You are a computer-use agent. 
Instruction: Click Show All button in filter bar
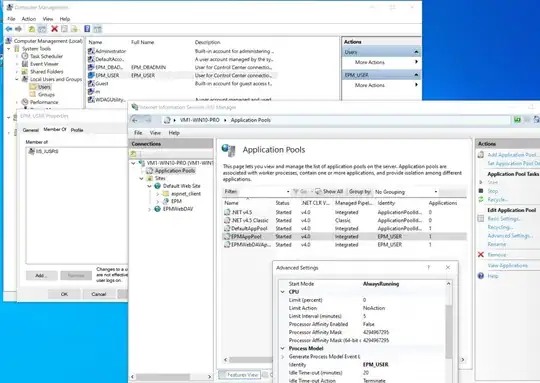[x=329, y=192]
